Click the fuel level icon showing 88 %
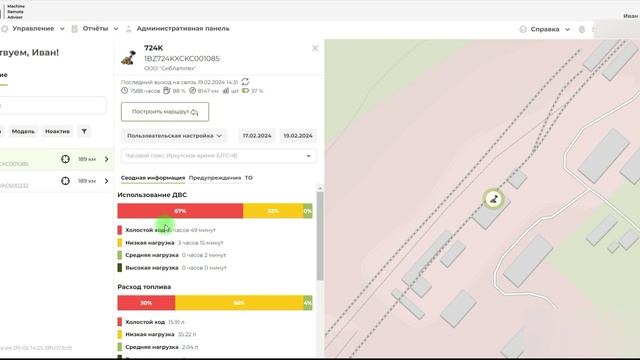This screenshot has width=640, height=360. click(167, 91)
